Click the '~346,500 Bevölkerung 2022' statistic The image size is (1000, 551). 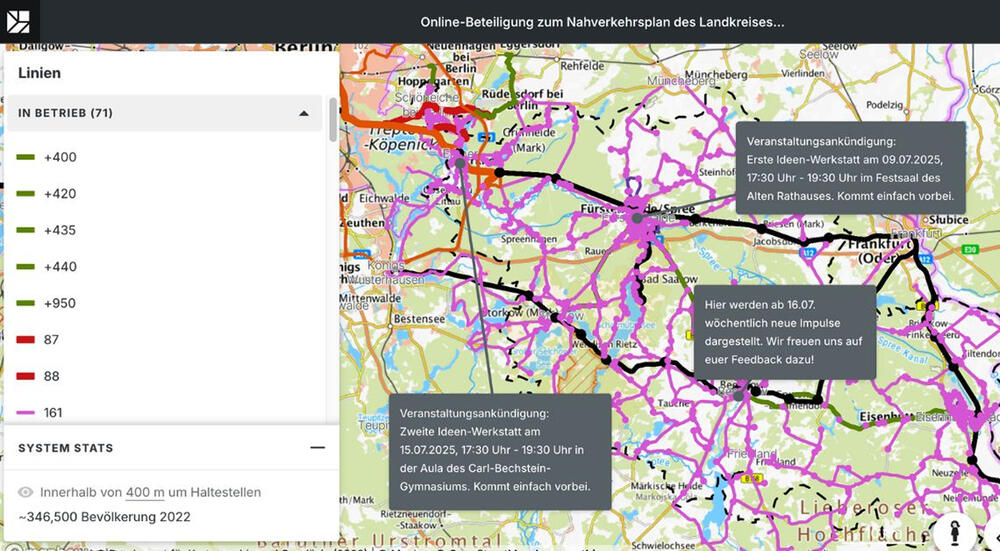pos(105,517)
